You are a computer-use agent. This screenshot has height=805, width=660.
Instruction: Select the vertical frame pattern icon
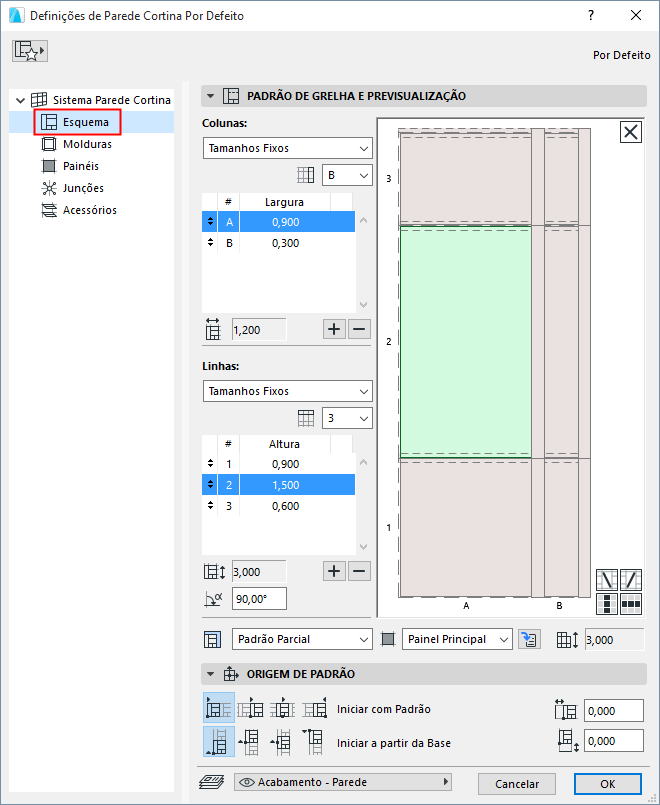607,604
